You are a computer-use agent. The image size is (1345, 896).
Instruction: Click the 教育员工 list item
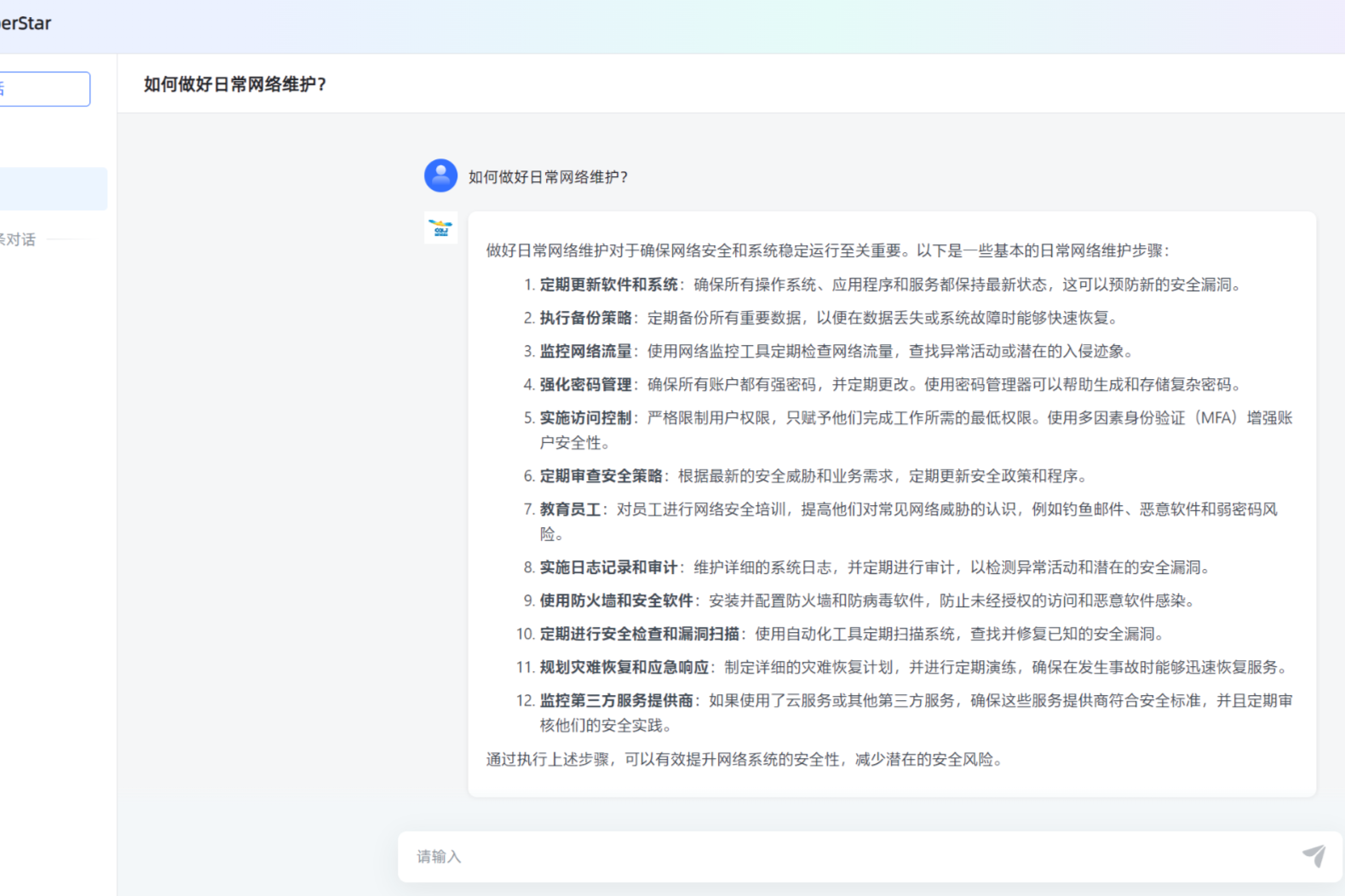pyautogui.click(x=900, y=521)
